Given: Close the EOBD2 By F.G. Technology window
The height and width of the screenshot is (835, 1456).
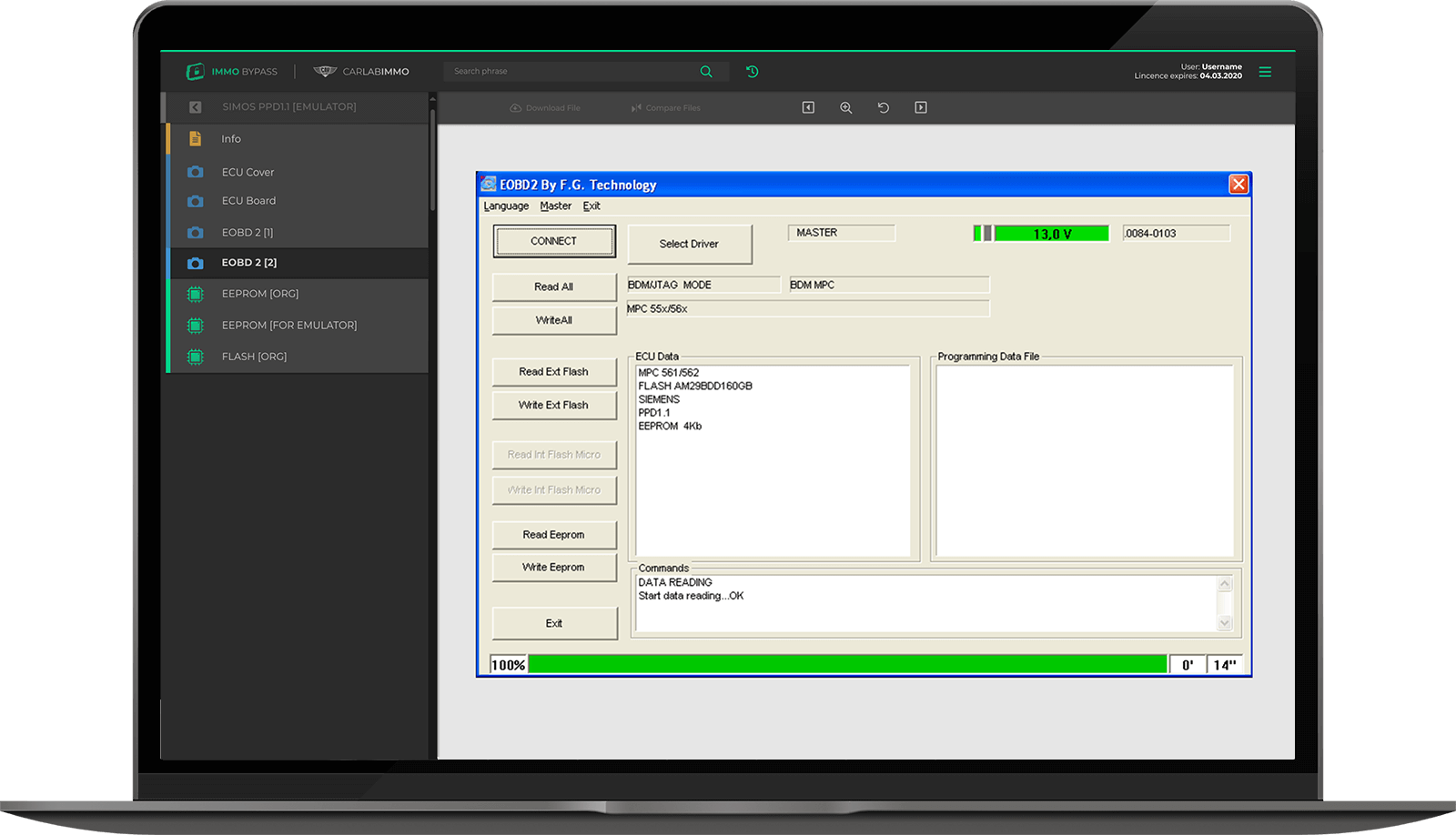Looking at the screenshot, I should click(1239, 184).
